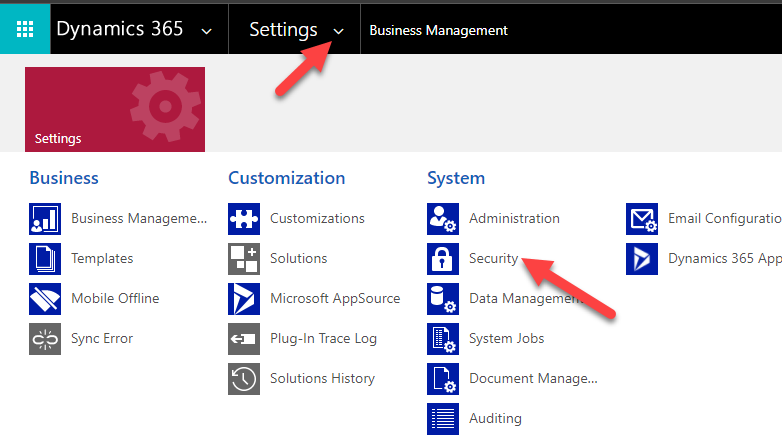Open the Solutions icon
The width and height of the screenshot is (782, 438).
244,259
